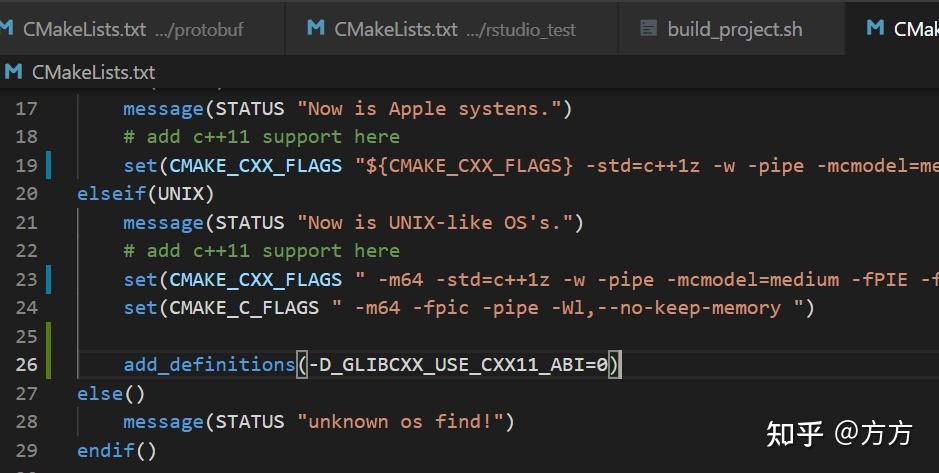
Task: Place cursor on add_definitions in line 26
Action: click(x=209, y=365)
